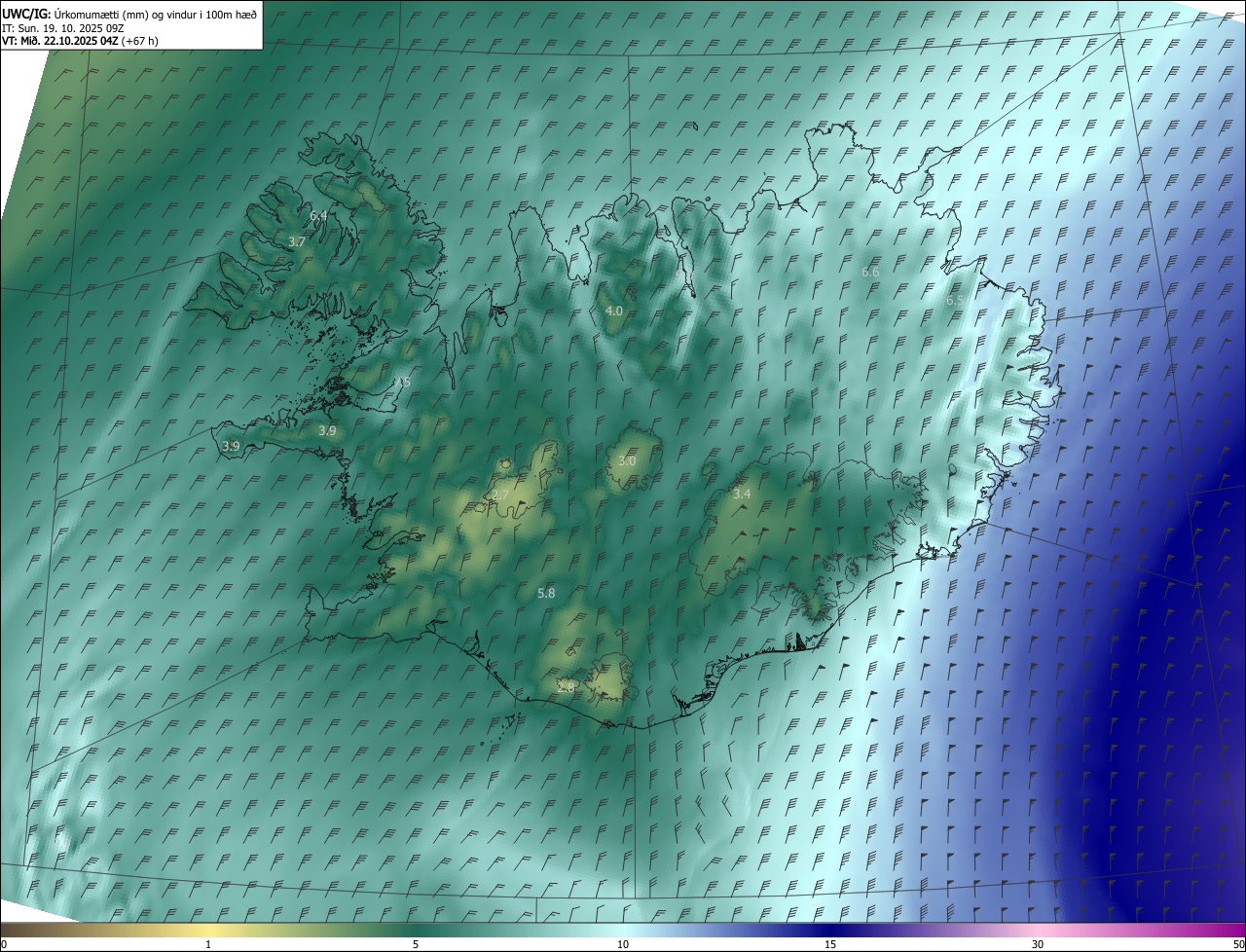The image size is (1246, 952).
Task: Click the 5.8 value label on the map
Action: tap(546, 593)
